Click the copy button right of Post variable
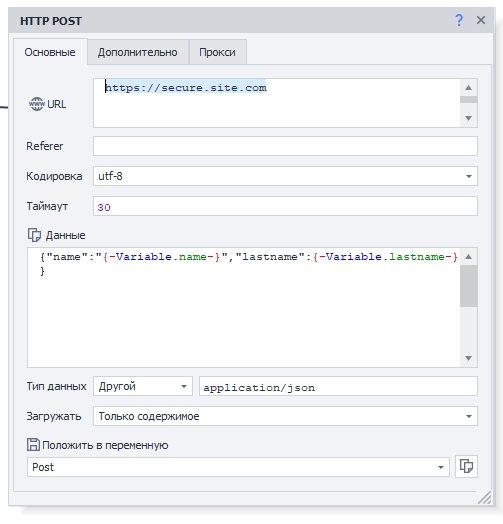503x524 pixels. click(x=466, y=466)
